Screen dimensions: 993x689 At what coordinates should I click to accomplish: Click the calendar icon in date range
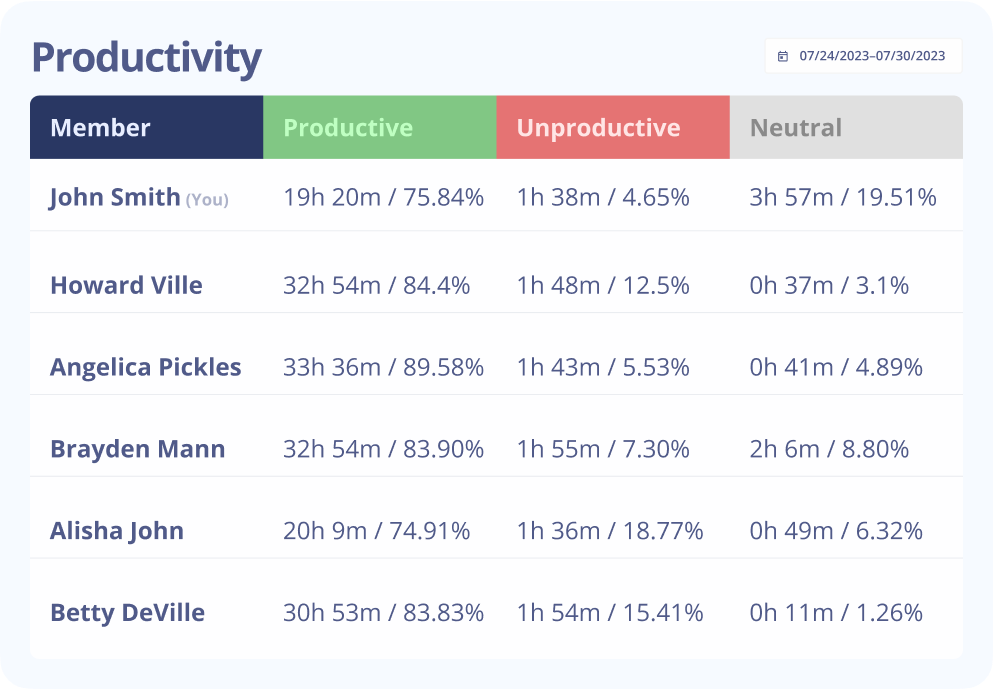pyautogui.click(x=783, y=57)
